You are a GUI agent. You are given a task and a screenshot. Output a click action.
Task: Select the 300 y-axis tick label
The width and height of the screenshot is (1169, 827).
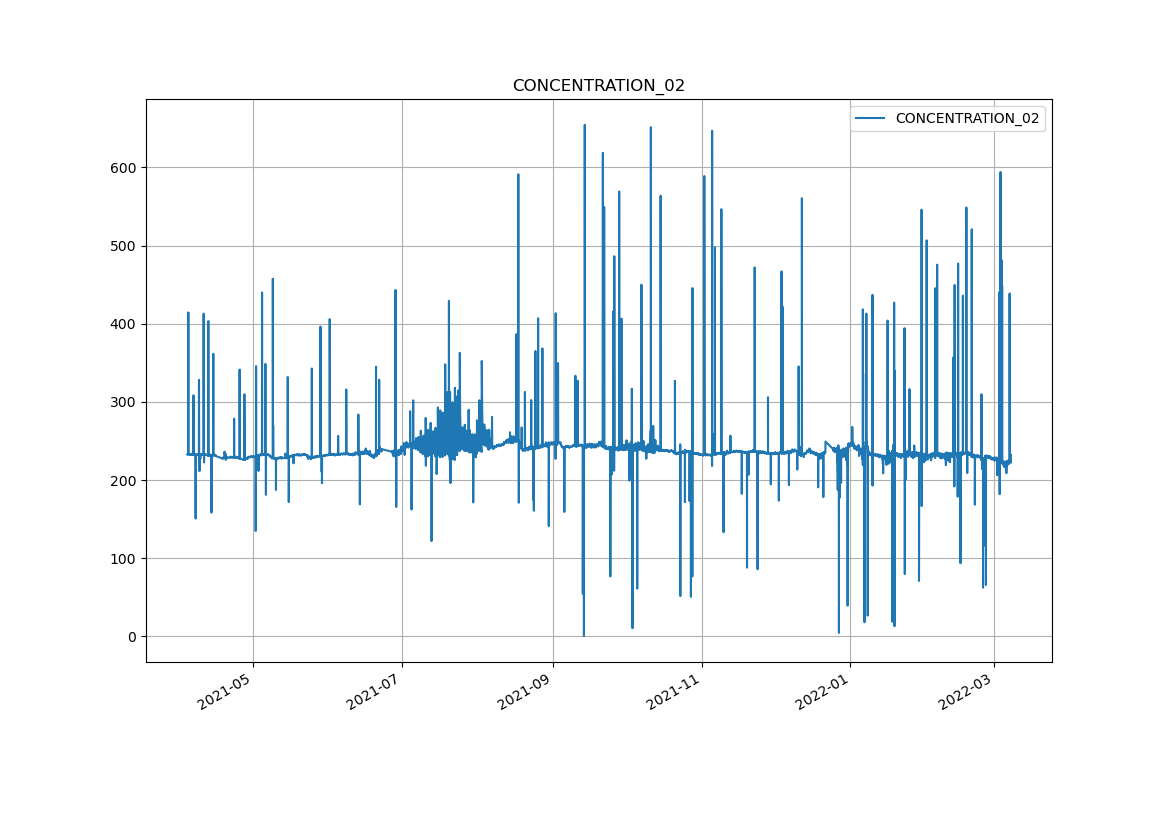click(123, 403)
